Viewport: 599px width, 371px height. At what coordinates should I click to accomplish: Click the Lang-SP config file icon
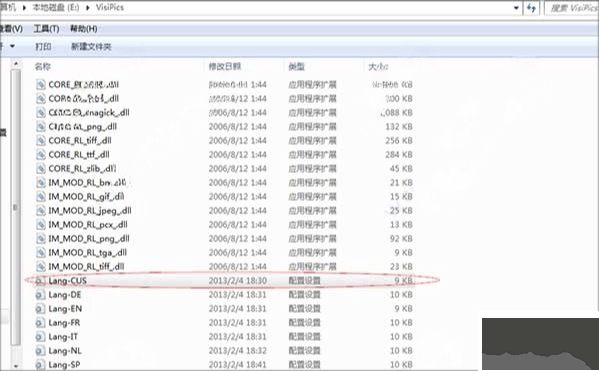click(40, 365)
